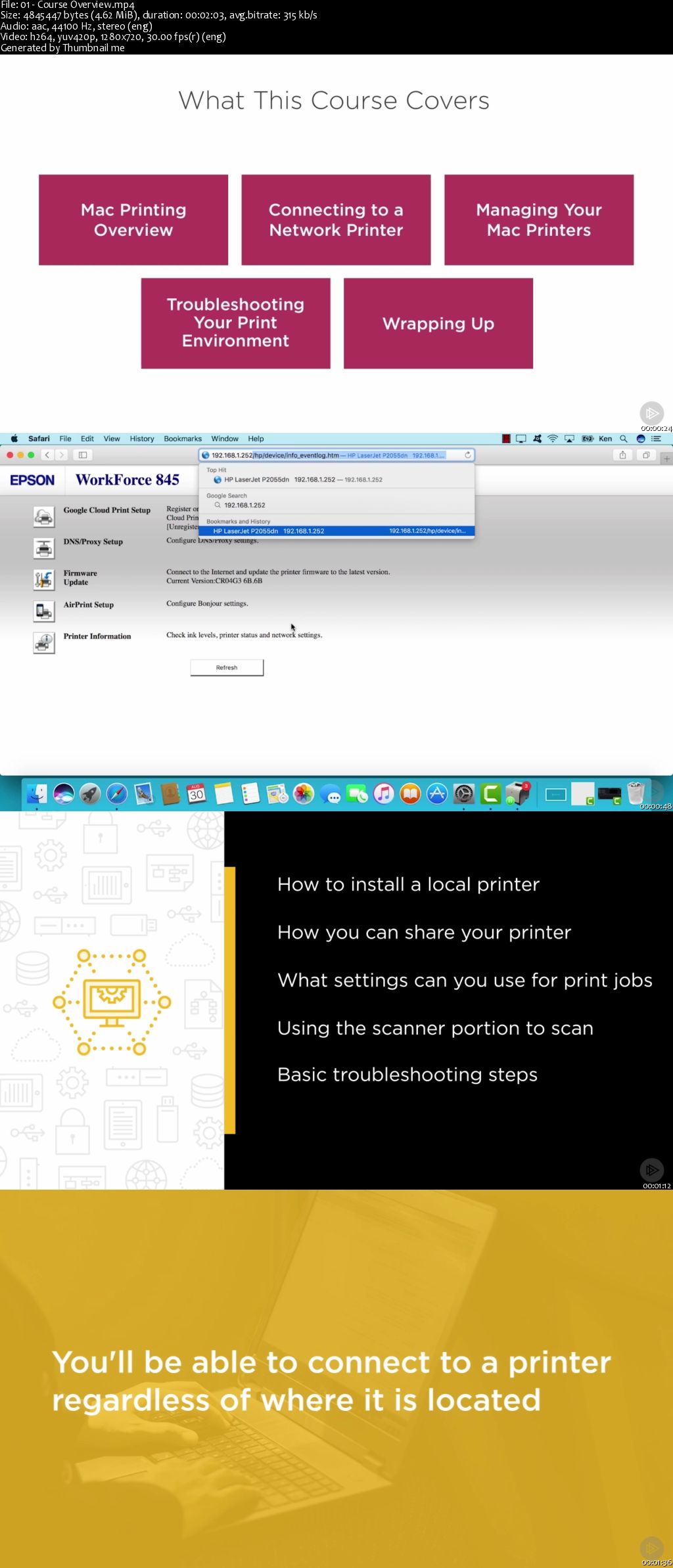This screenshot has height=1568, width=673.
Task: Open iTunes music note icon in Dock
Action: [x=384, y=794]
